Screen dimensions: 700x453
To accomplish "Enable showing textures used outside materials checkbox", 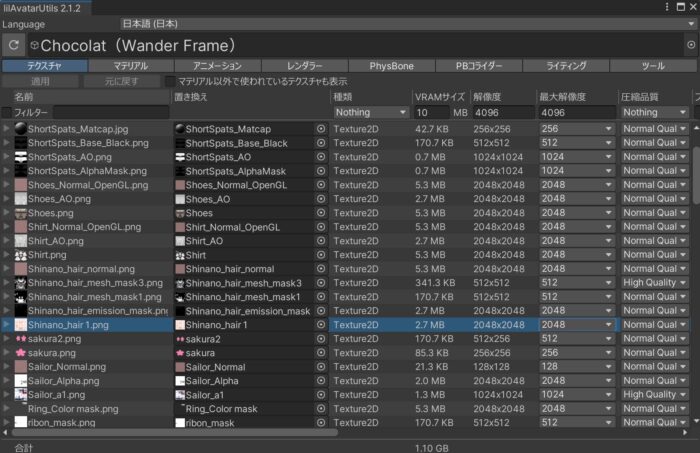I will click(170, 81).
